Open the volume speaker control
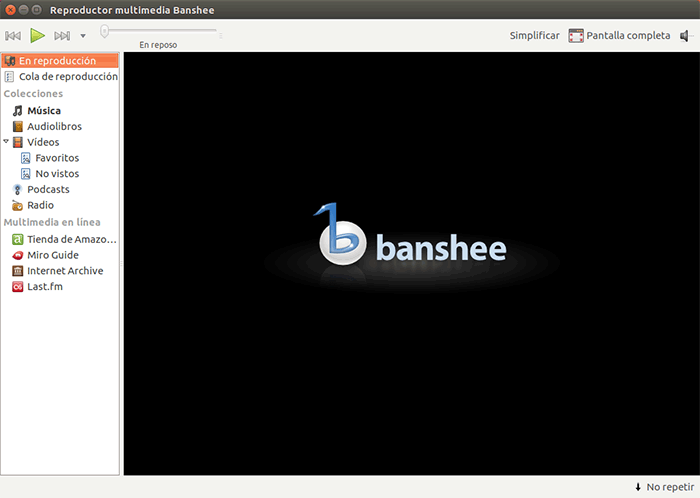Screen dimensions: 700x498 685,36
